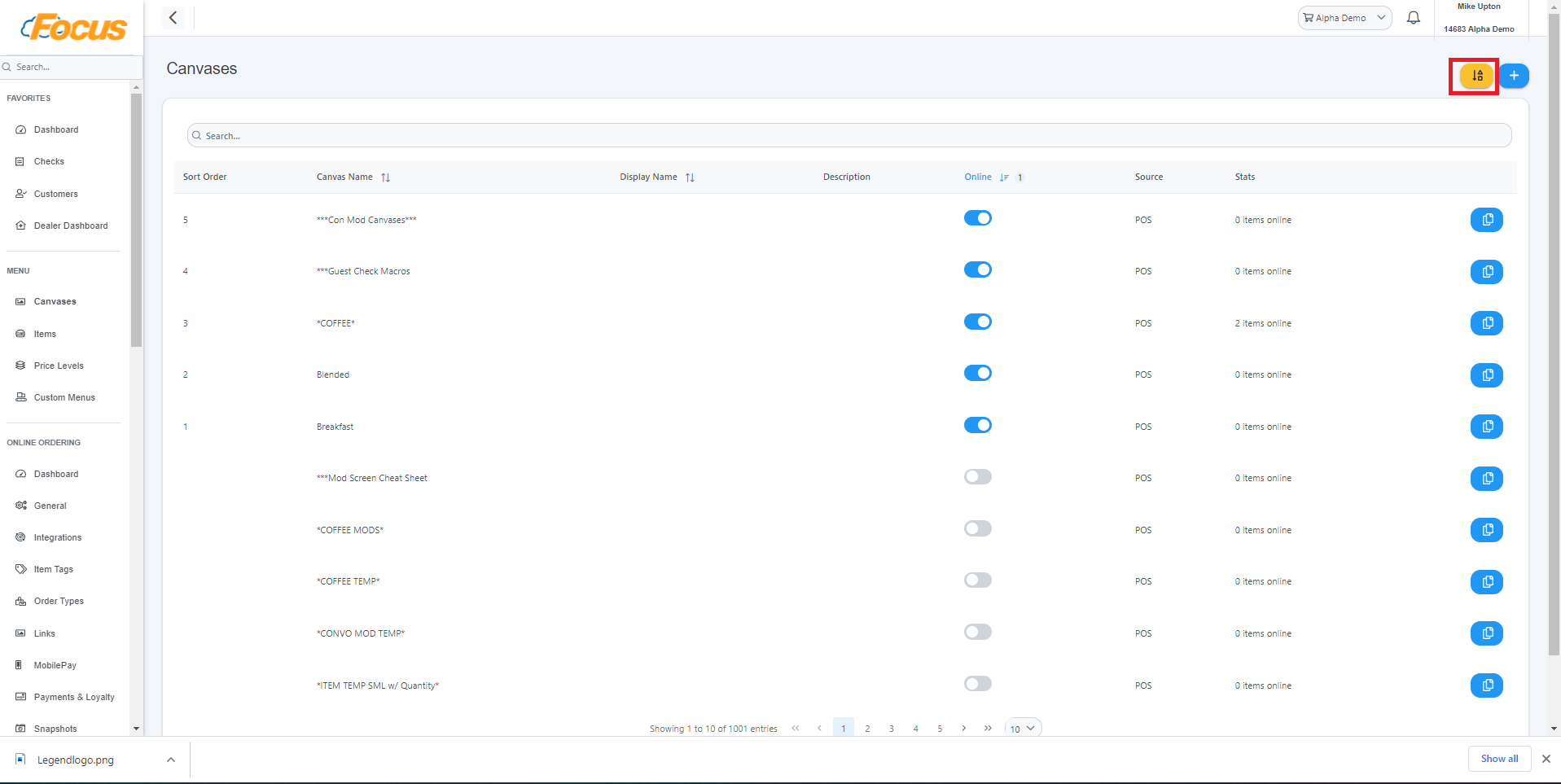Click the plus button to add a canvas
This screenshot has width=1561, height=784.
(x=1514, y=75)
